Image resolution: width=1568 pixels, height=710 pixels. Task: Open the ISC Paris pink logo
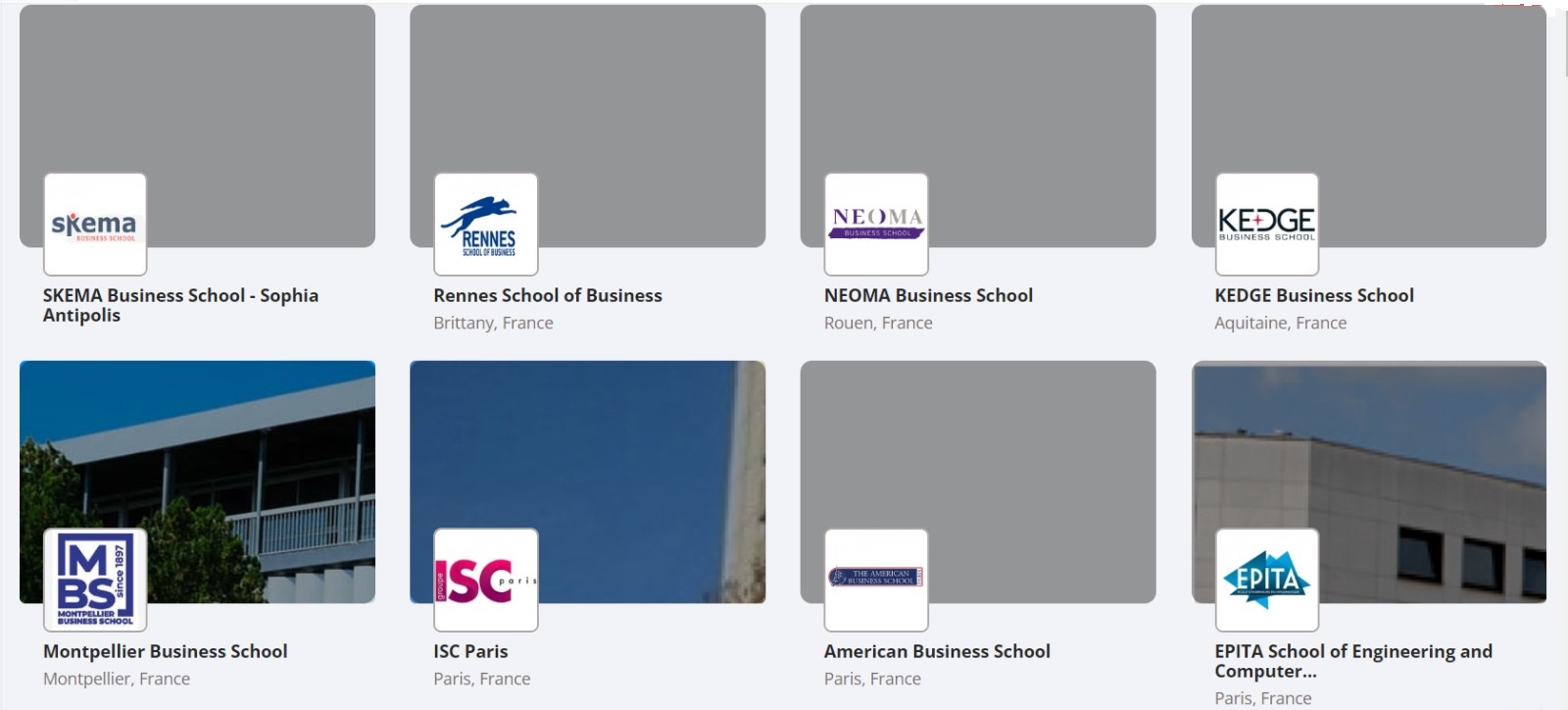pos(486,580)
